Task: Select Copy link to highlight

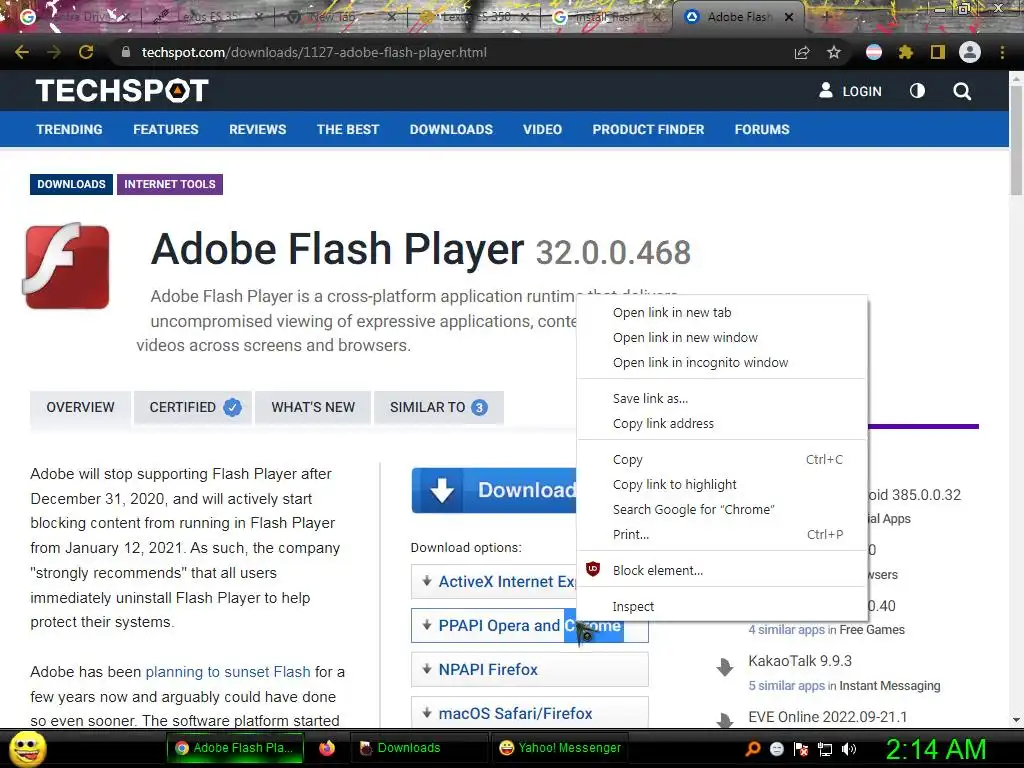Action: tap(722, 485)
